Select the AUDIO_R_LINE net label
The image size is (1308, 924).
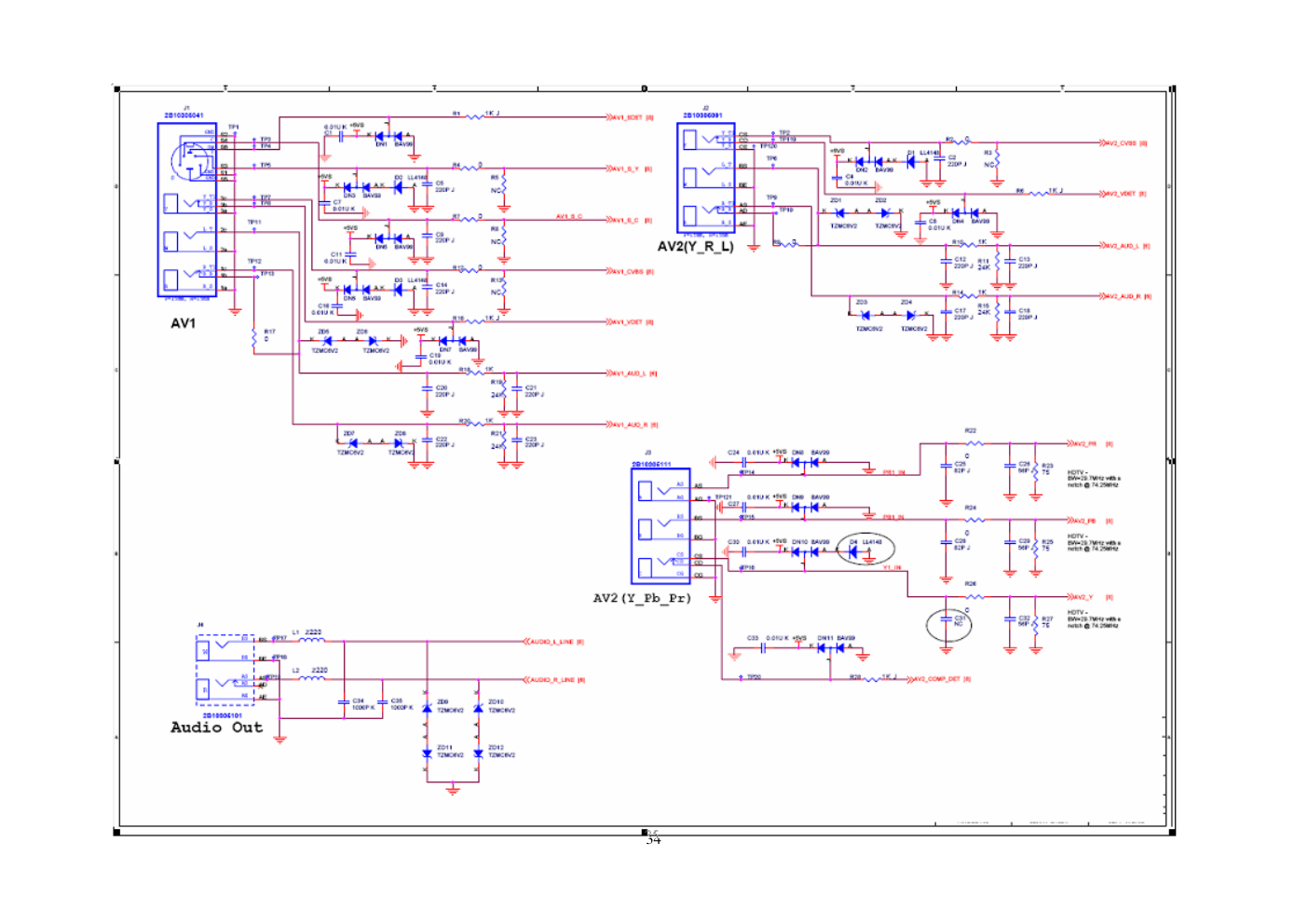pos(552,680)
